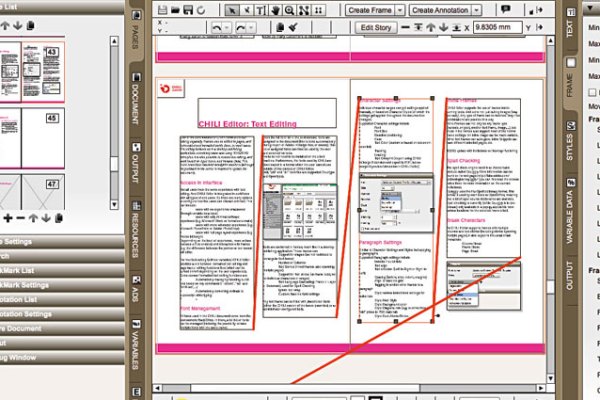600x400 pixels.
Task: Select the page 47 thumbnail
Action: [43, 192]
